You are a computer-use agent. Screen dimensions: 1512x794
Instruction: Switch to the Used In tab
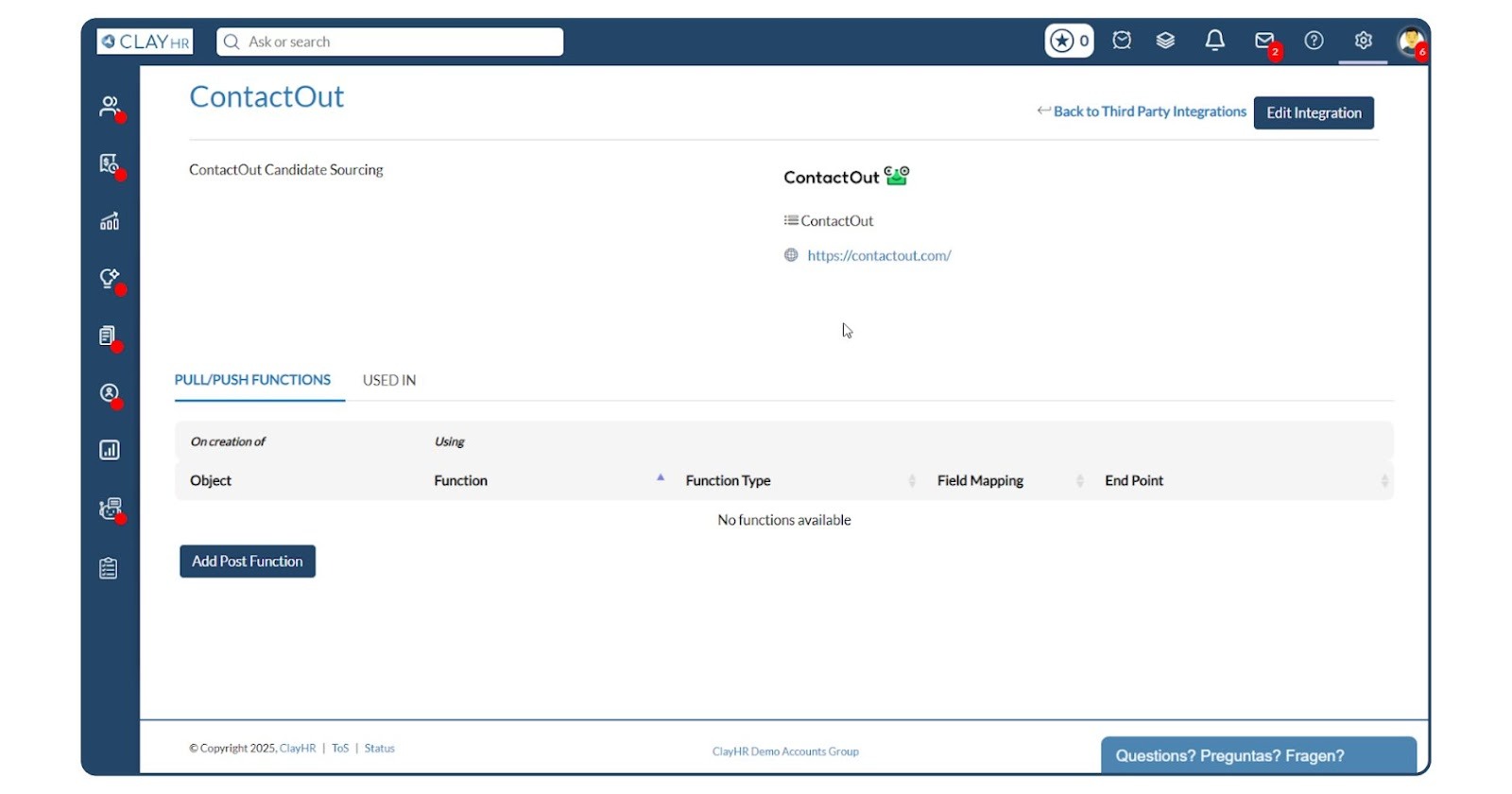(389, 380)
